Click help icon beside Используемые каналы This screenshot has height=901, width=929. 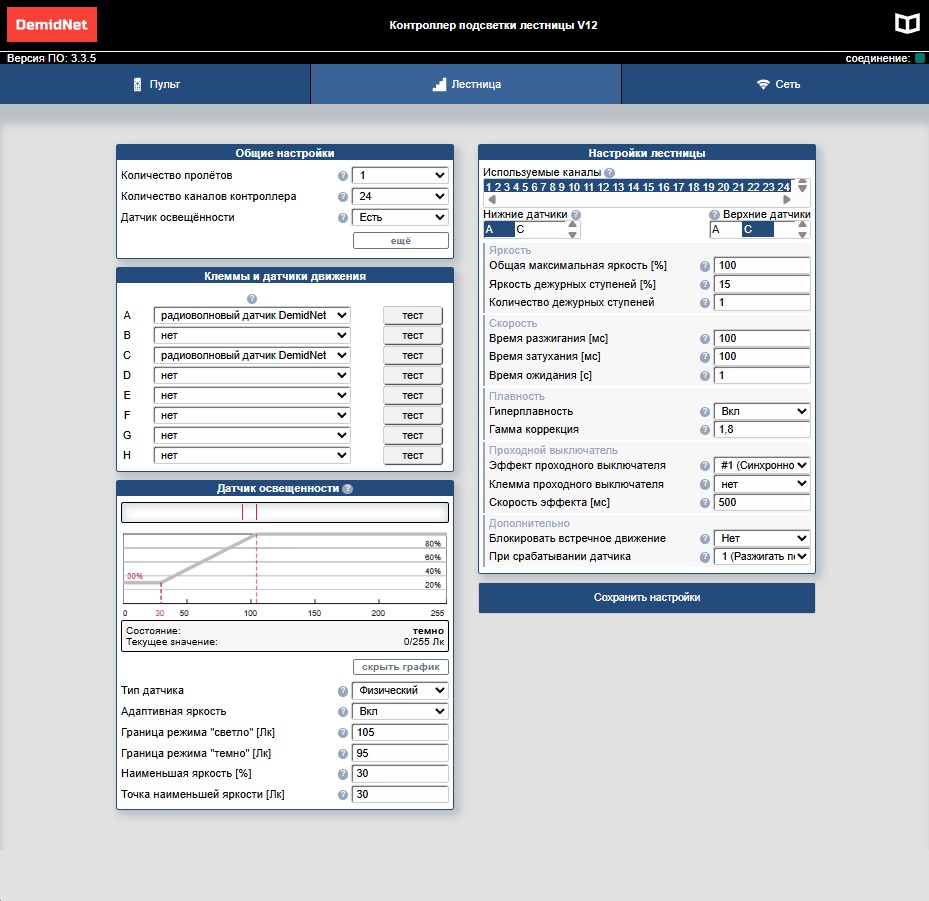[610, 173]
